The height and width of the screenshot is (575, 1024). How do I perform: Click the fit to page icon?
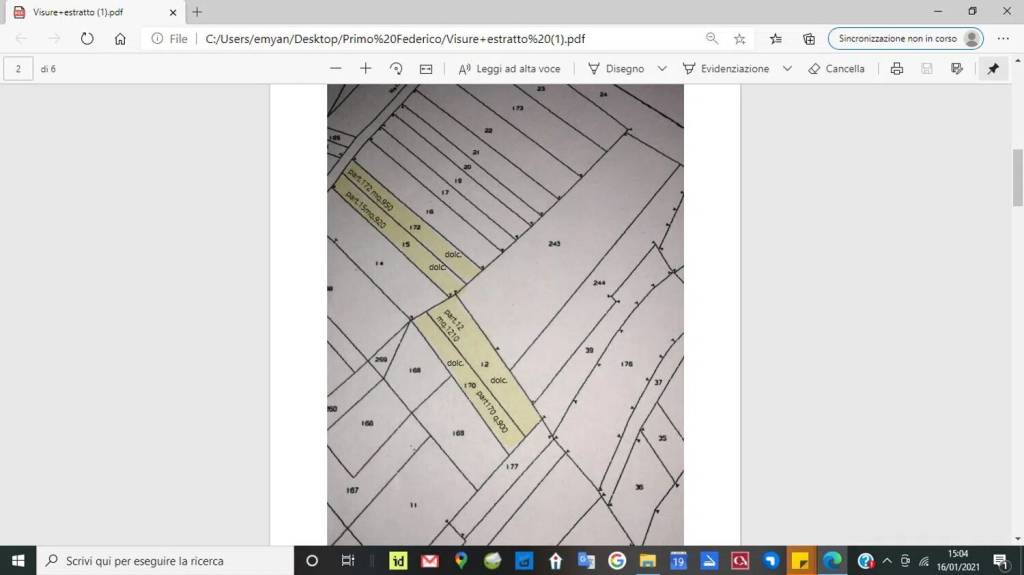[x=426, y=69]
